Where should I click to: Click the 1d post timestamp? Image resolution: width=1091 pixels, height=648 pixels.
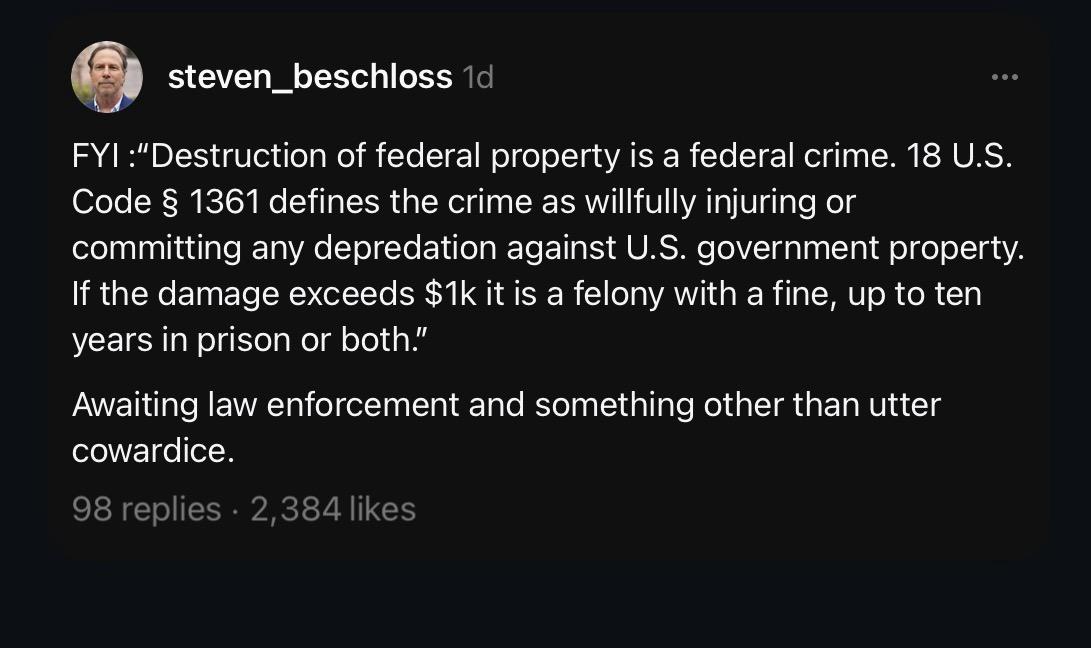(478, 78)
